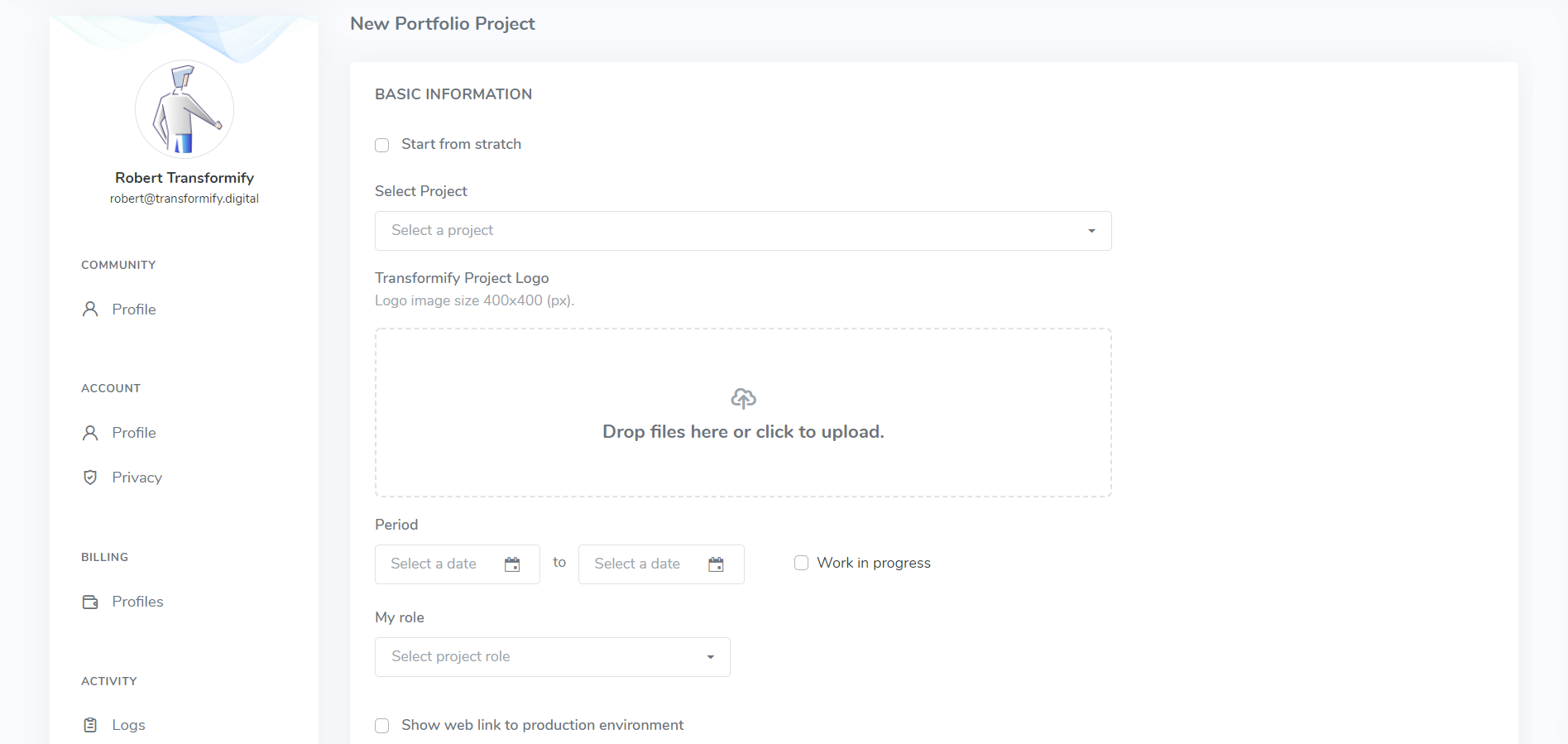Screen dimensions: 1568x744
Task: Click the Privacy shield icon
Action: (x=90, y=478)
